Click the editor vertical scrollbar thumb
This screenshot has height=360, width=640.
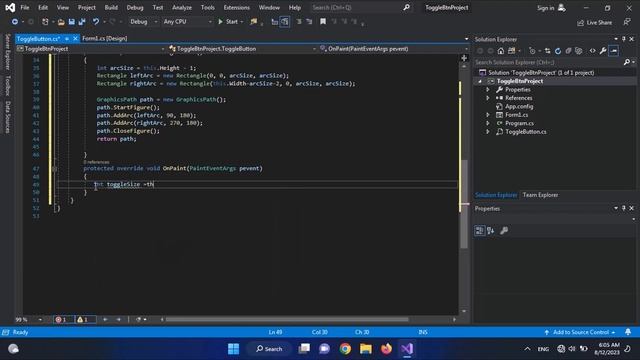pyautogui.click(x=464, y=203)
